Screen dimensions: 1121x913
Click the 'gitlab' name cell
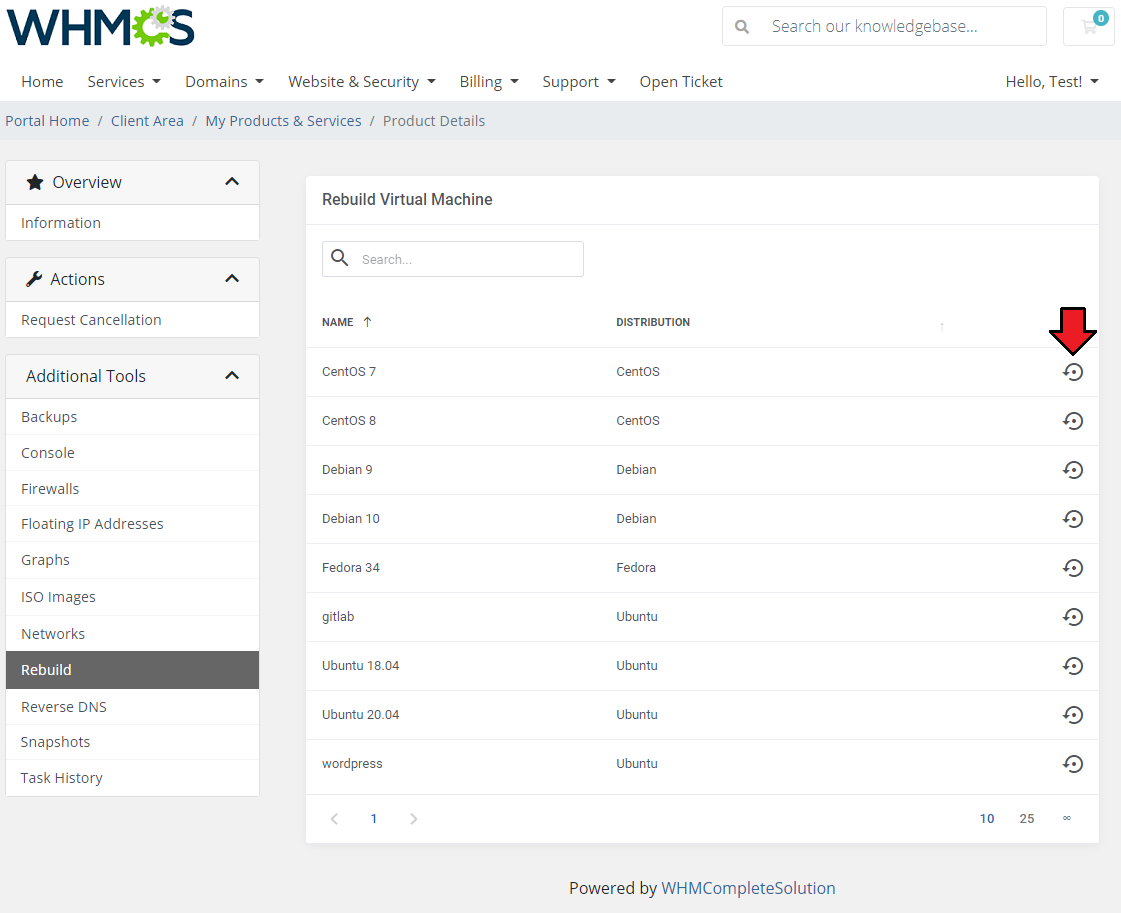(337, 617)
